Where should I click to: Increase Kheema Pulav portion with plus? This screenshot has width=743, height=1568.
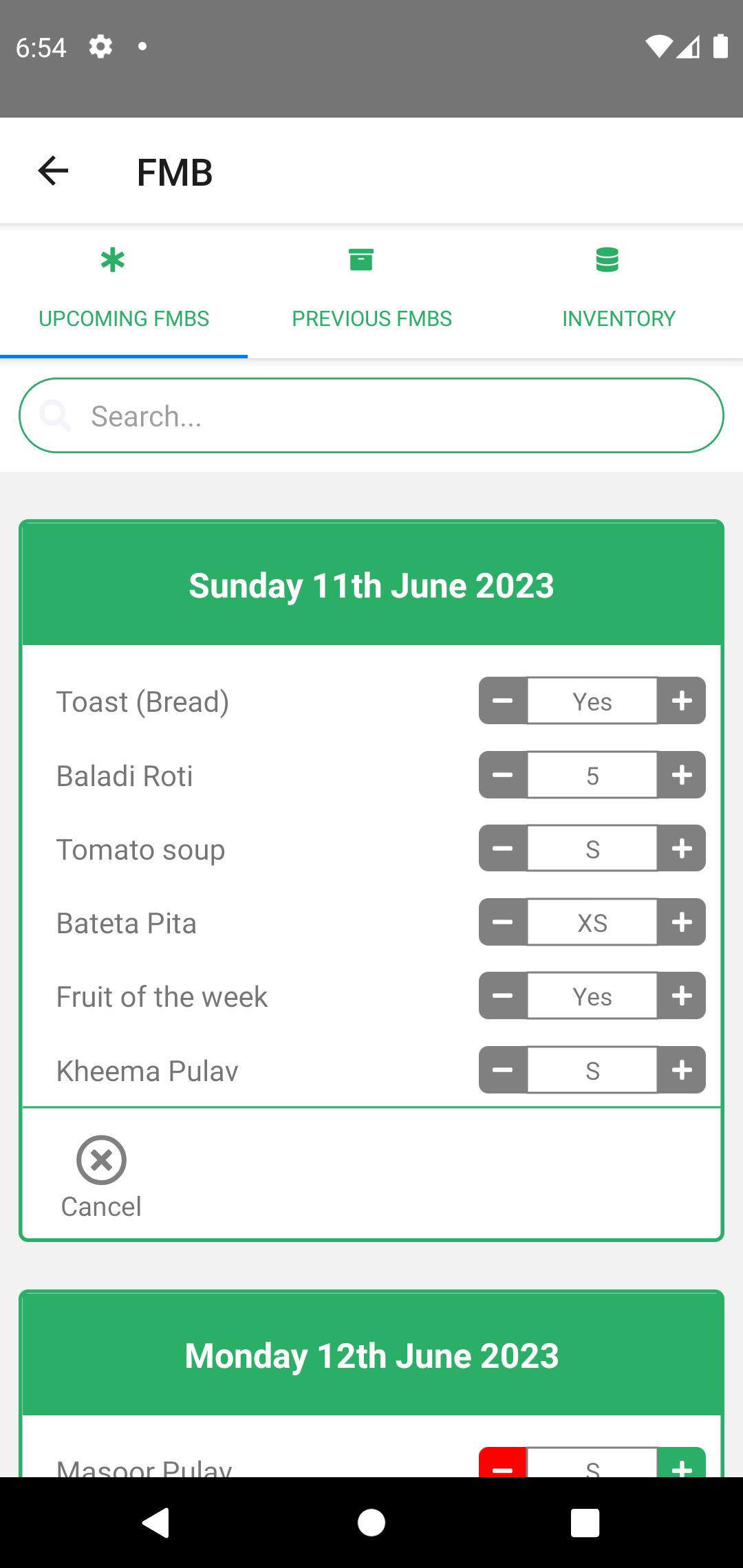click(682, 1070)
